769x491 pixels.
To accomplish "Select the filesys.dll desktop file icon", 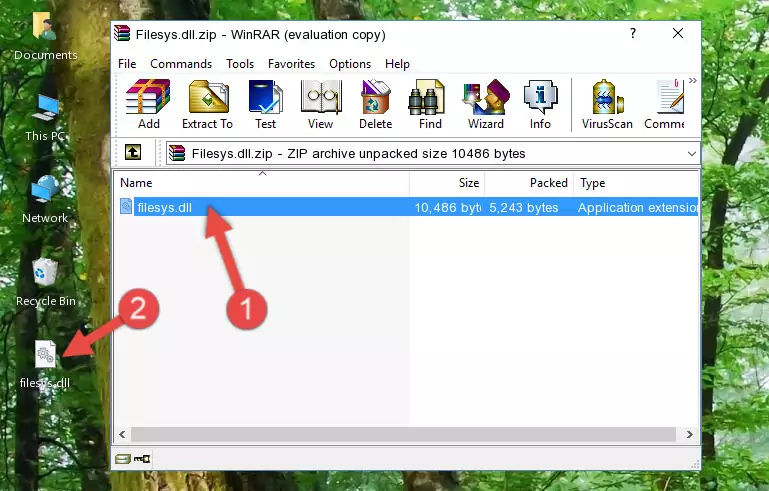I will pos(45,364).
